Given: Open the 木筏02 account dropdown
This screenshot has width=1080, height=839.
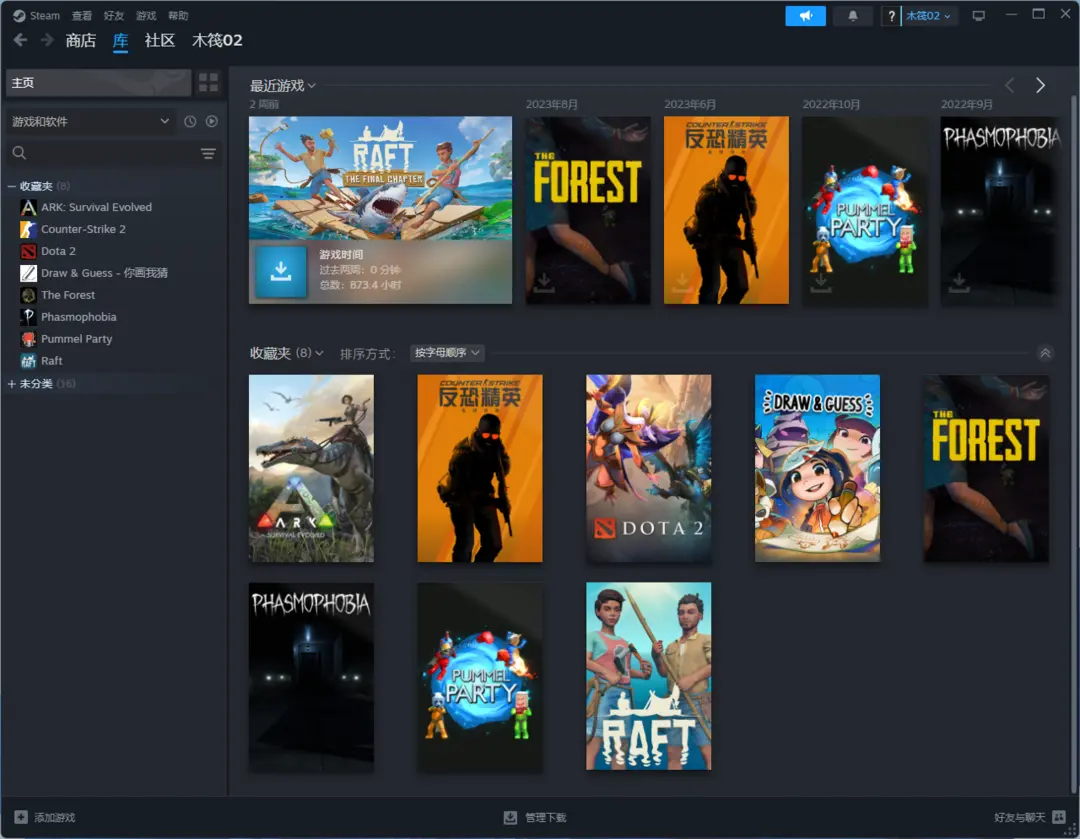Looking at the screenshot, I should coord(928,16).
